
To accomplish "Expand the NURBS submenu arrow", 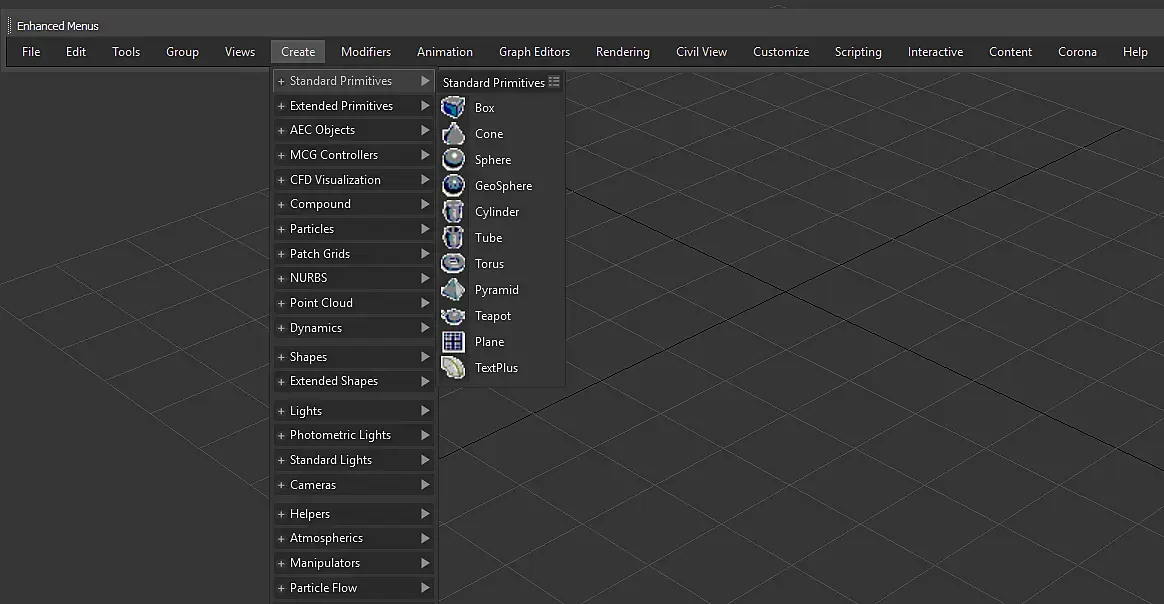I will point(425,278).
